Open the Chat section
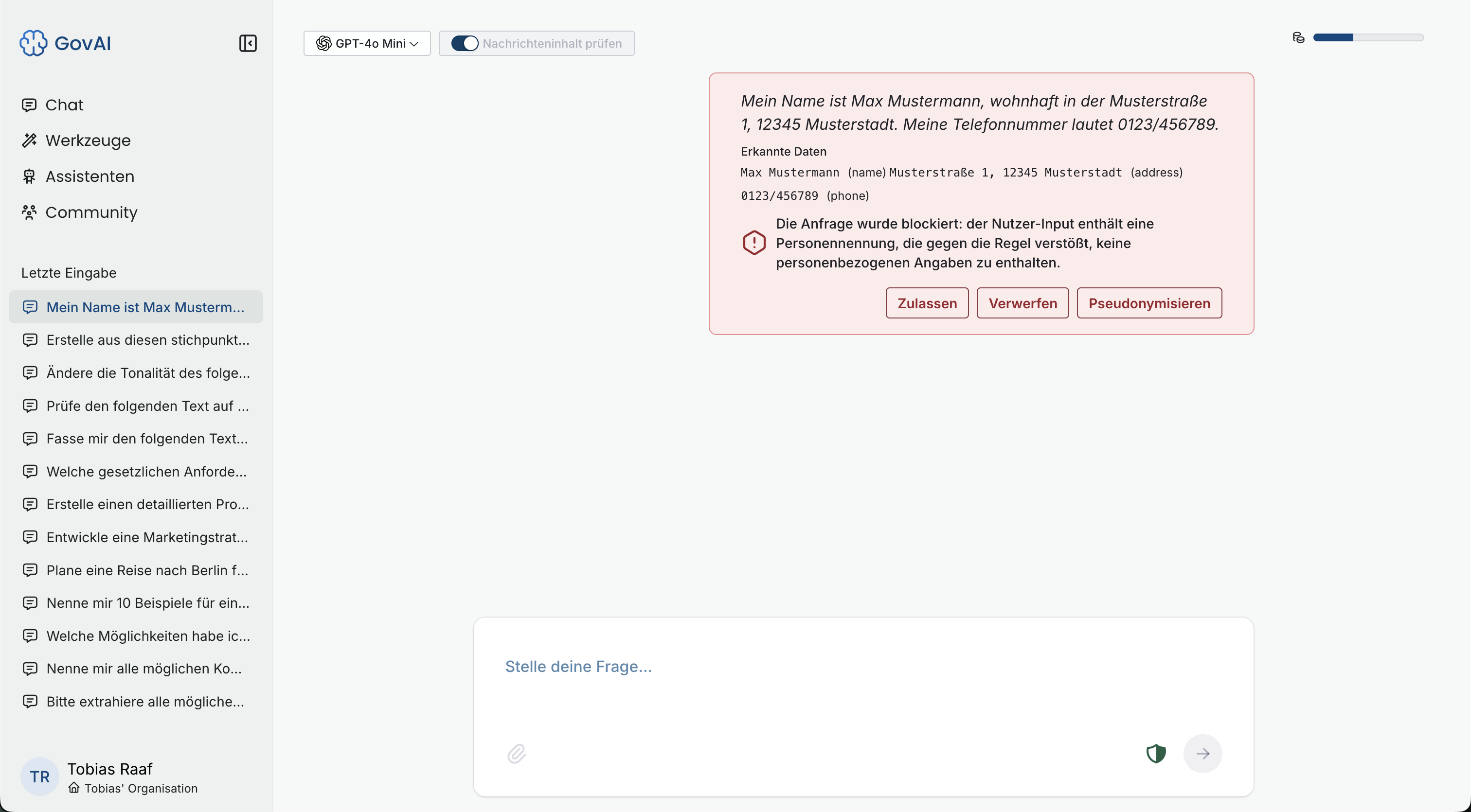 click(x=64, y=105)
